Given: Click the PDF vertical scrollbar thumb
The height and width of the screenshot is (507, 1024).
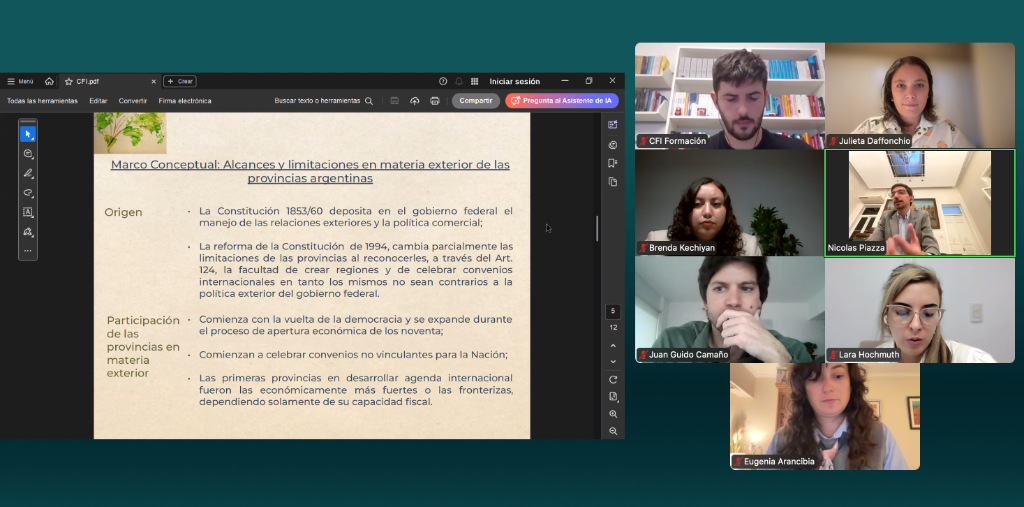Looking at the screenshot, I should 597,229.
